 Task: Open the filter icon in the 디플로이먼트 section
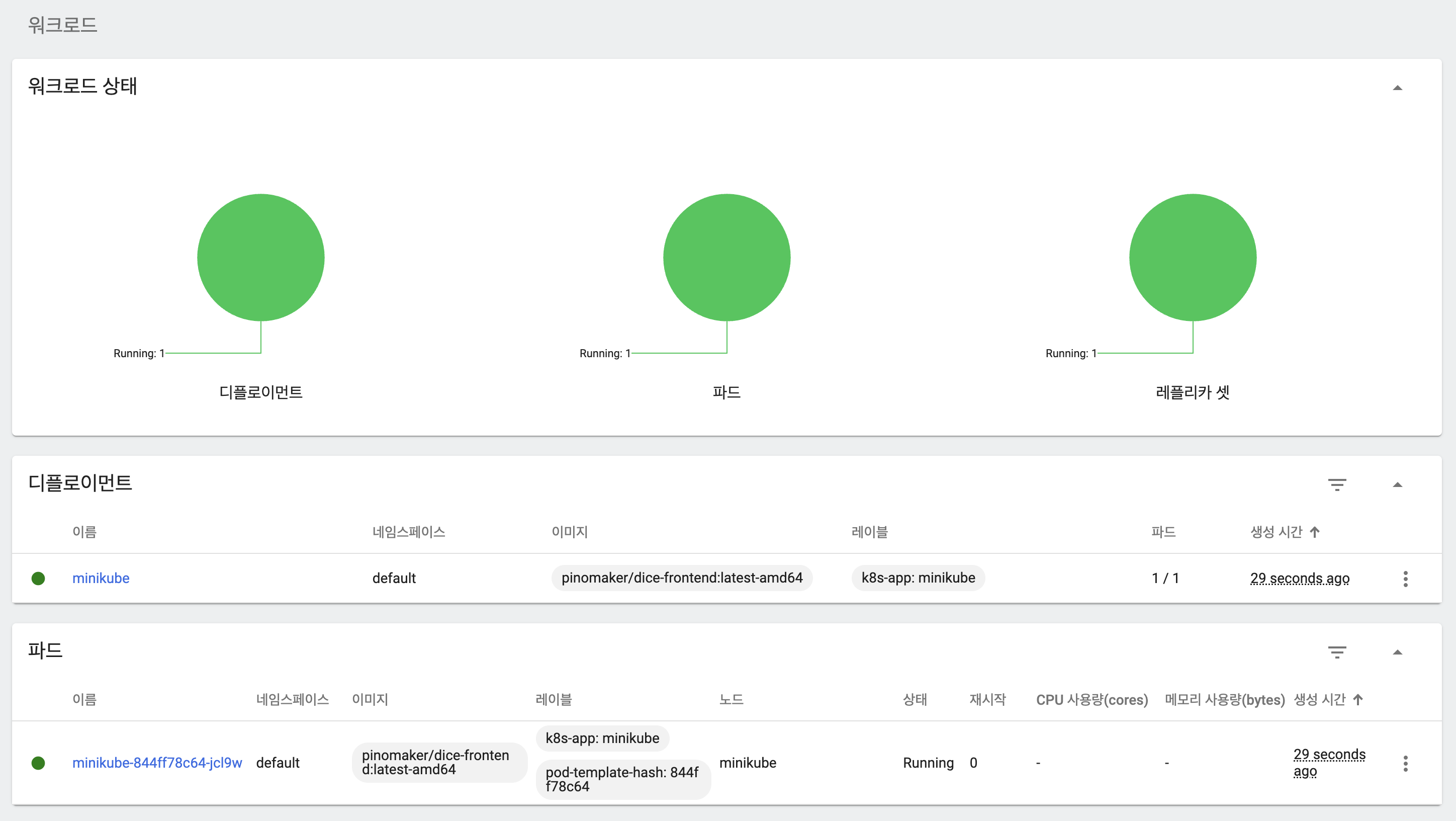click(x=1337, y=484)
